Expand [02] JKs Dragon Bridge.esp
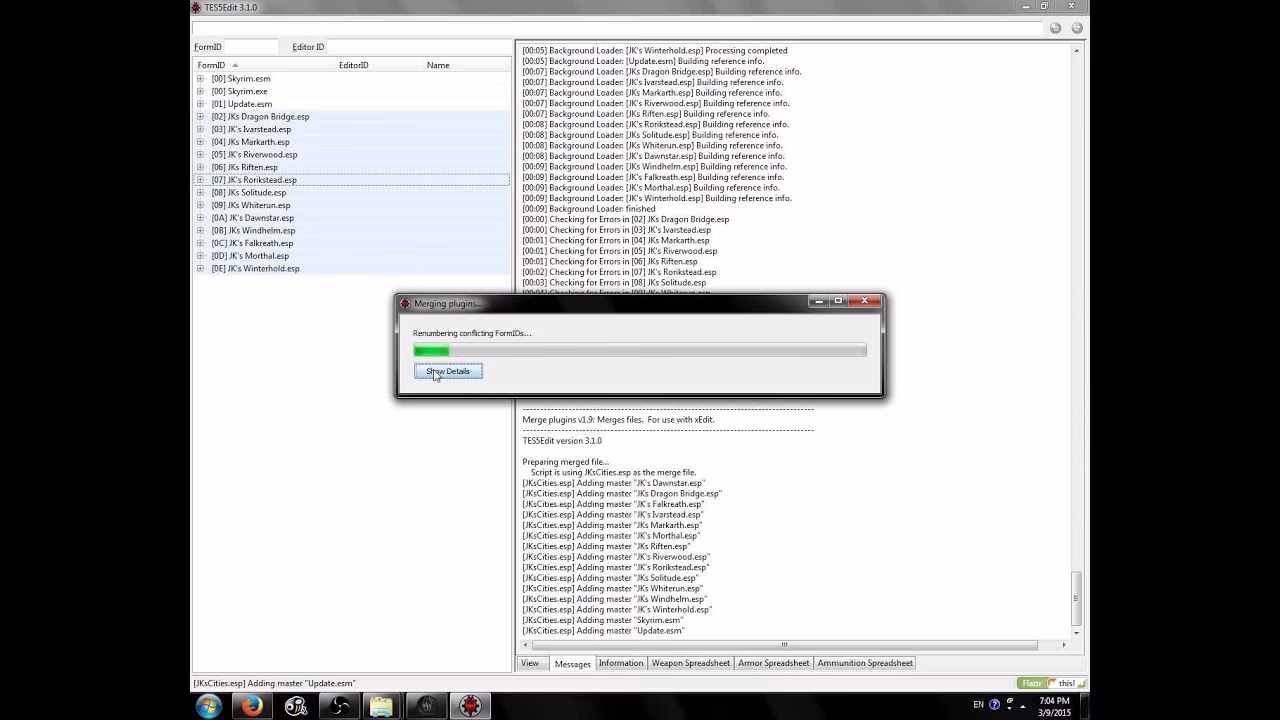The height and width of the screenshot is (720, 1280). click(200, 116)
